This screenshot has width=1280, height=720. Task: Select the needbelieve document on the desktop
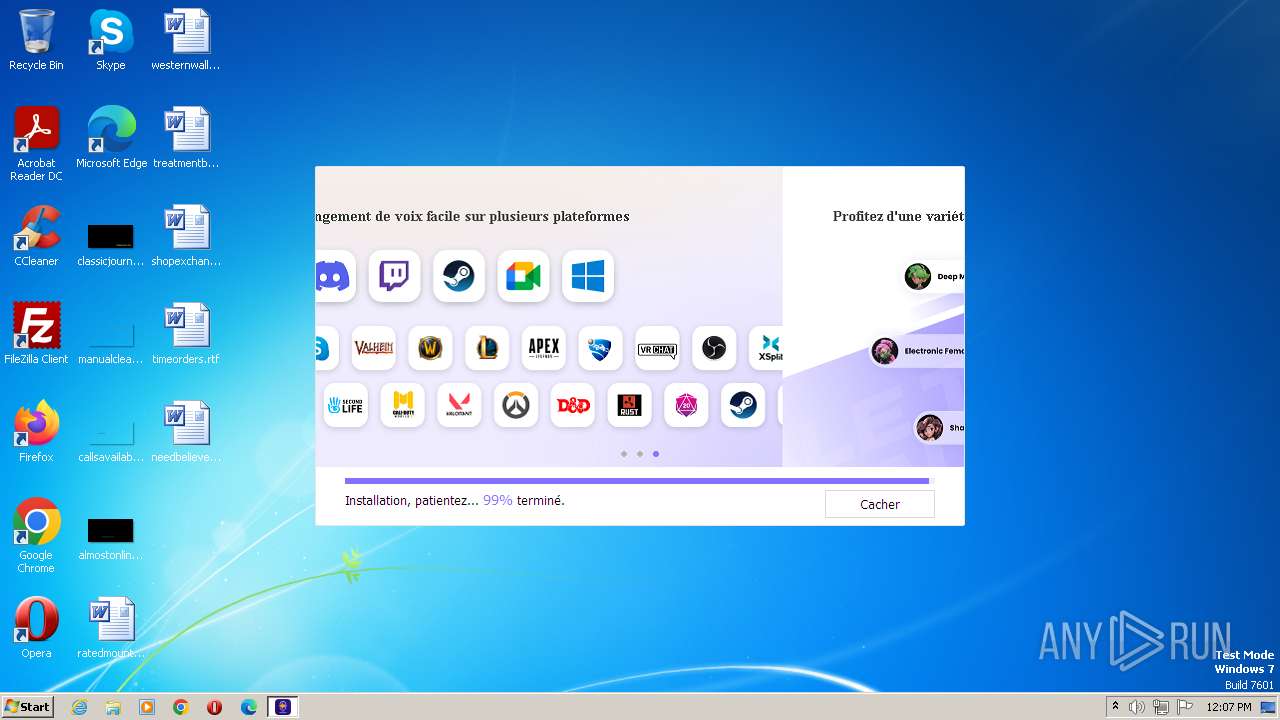pos(186,432)
